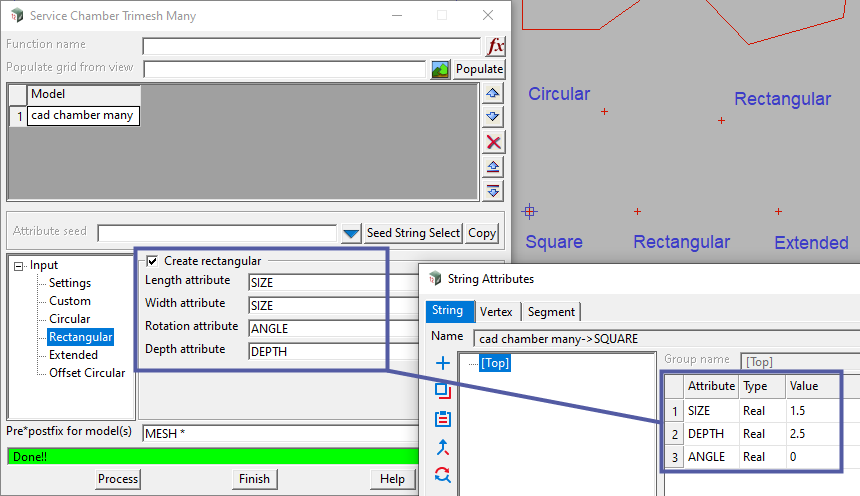Click the Length attribute SIZE field

330,282
